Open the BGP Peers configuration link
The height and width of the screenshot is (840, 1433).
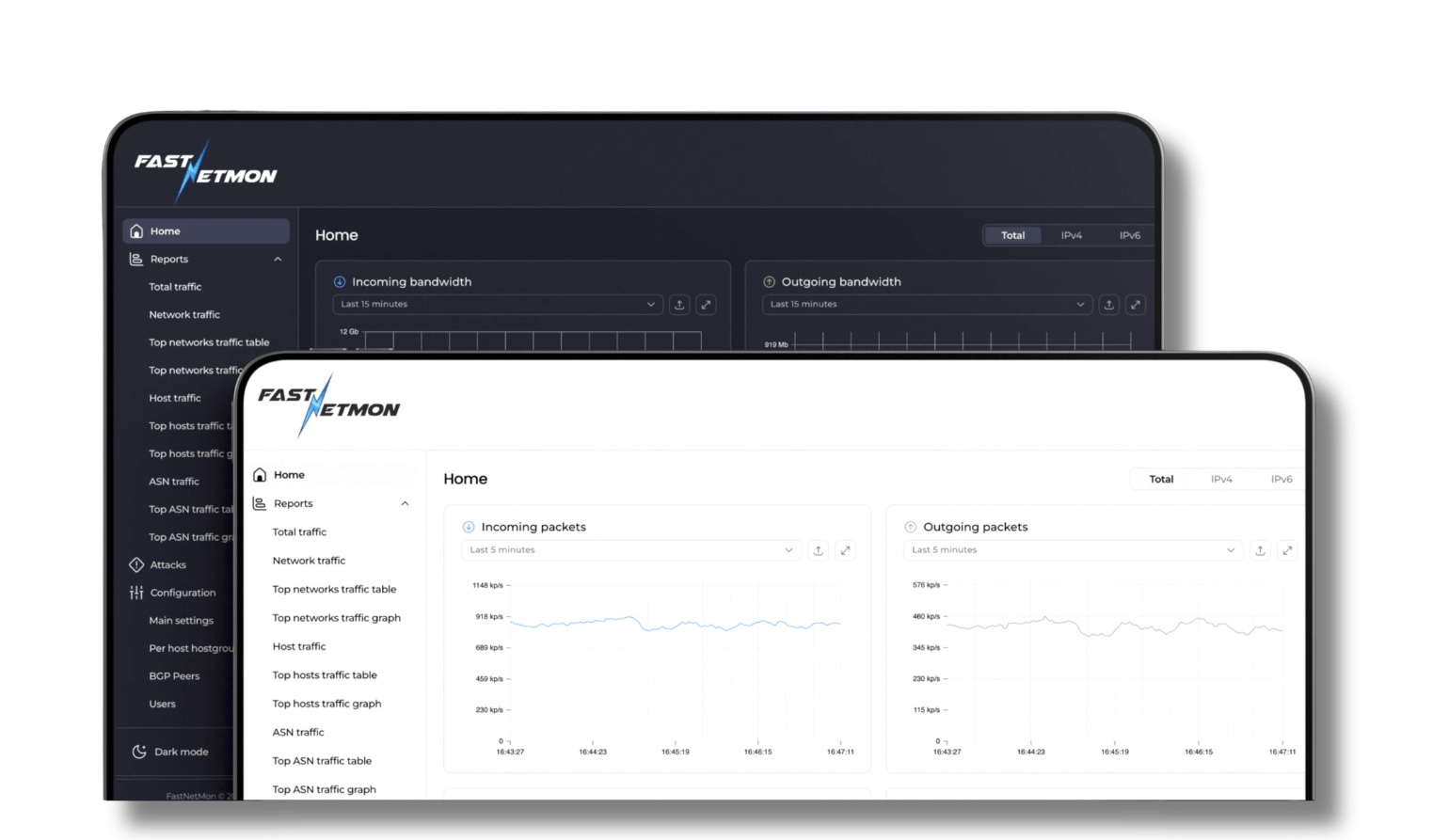tap(174, 676)
